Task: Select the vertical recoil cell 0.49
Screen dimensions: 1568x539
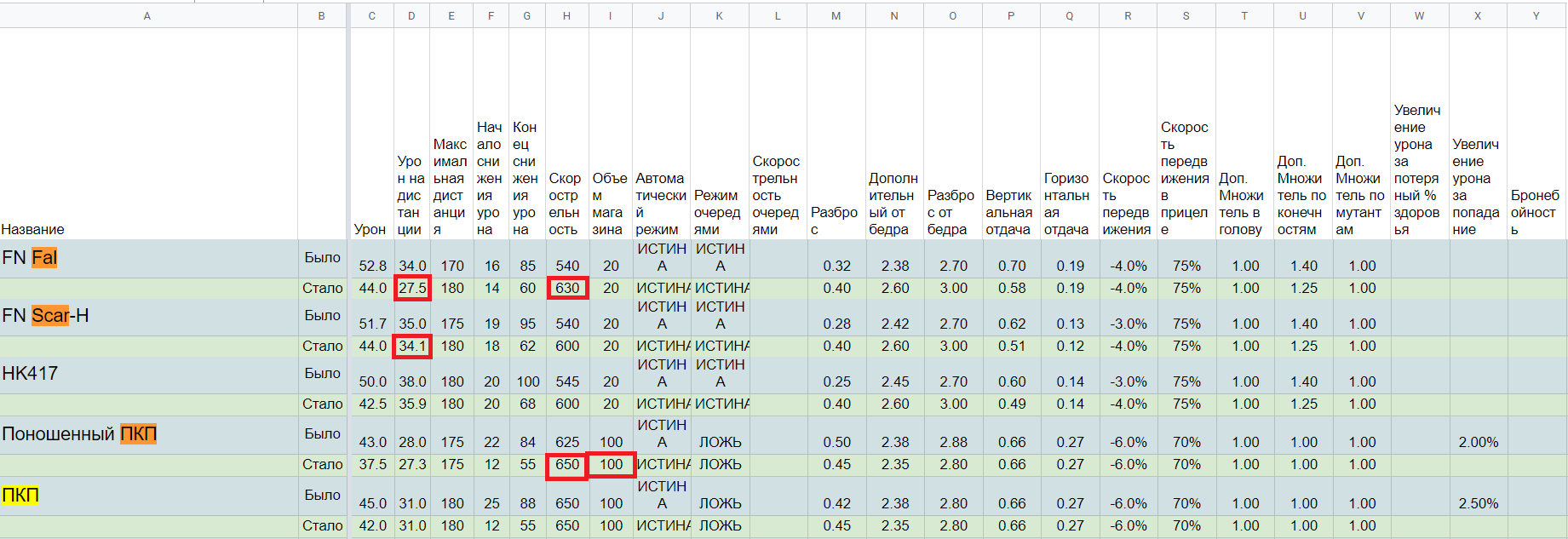Action: 1011,404
